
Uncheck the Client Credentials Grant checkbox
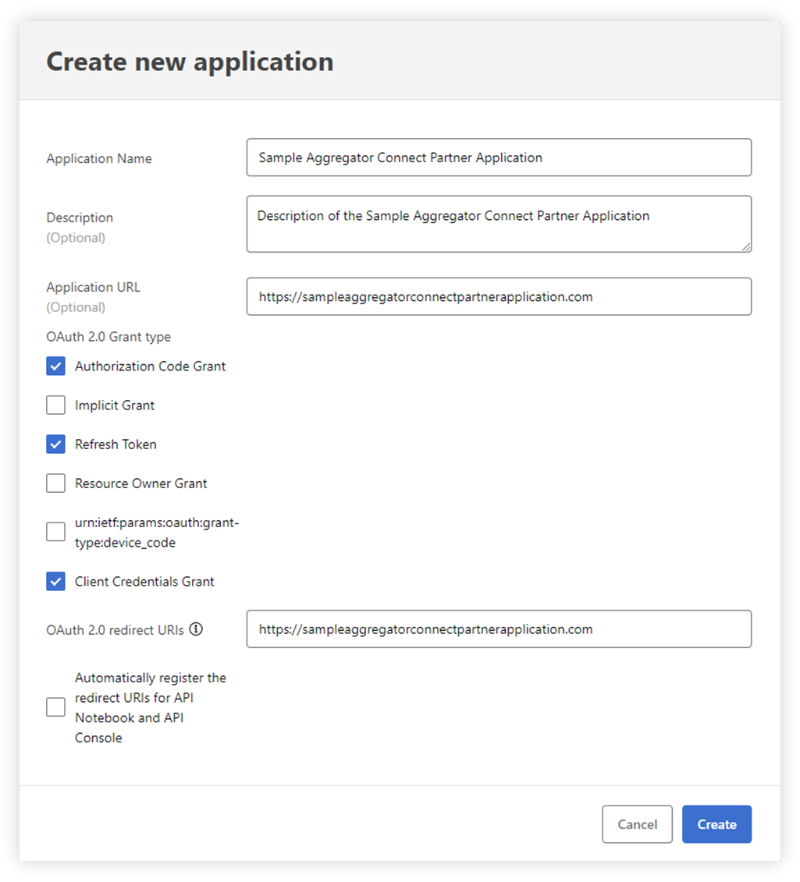[x=56, y=581]
